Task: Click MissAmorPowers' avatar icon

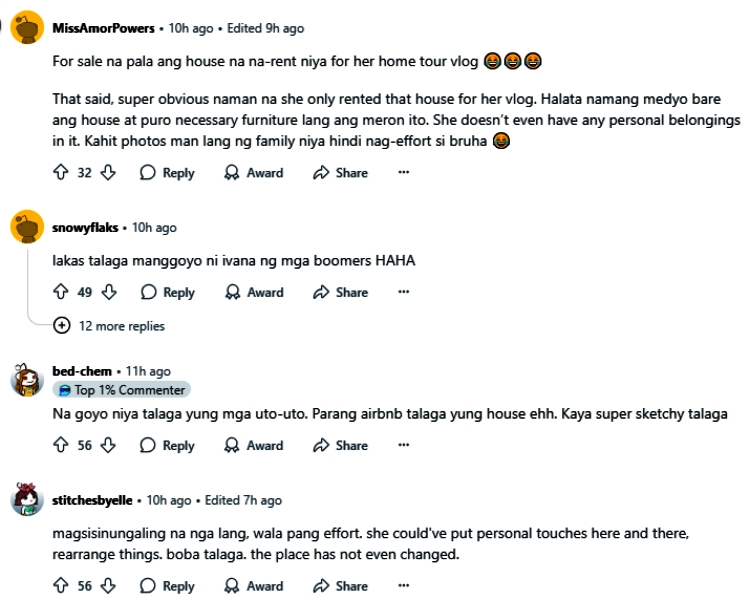Action: [26, 29]
